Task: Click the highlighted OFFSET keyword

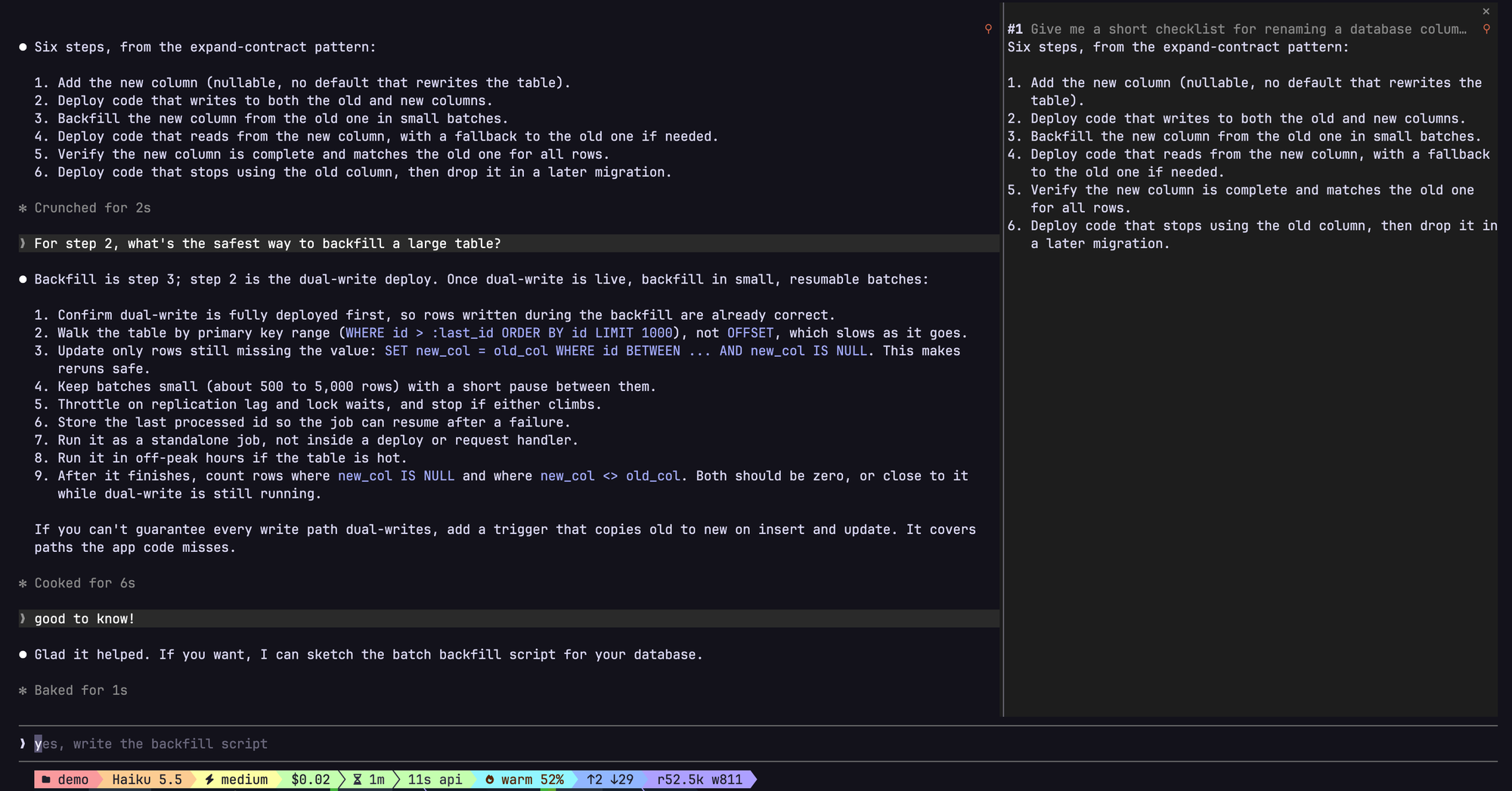Action: (750, 333)
